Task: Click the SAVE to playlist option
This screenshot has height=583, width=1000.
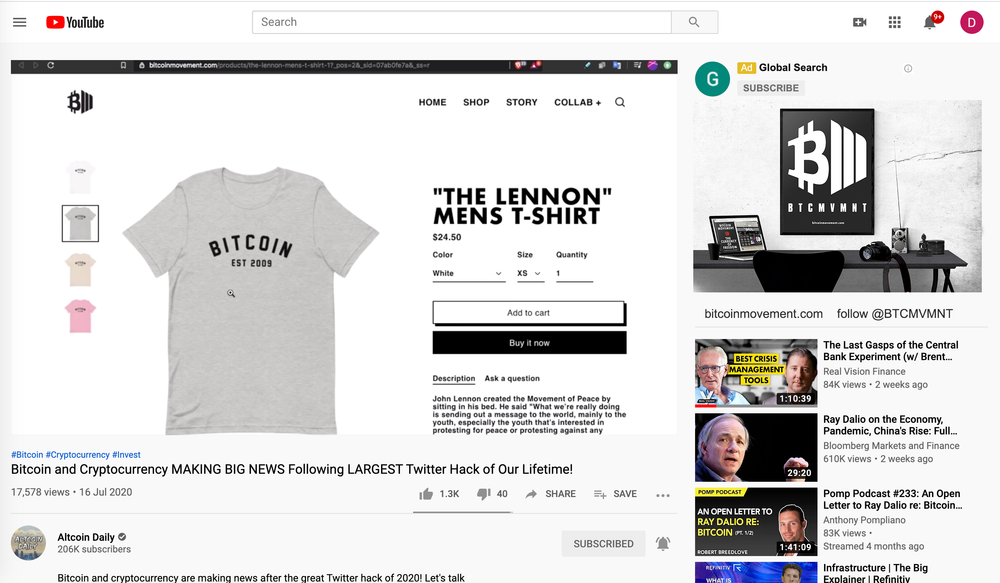Action: 615,494
